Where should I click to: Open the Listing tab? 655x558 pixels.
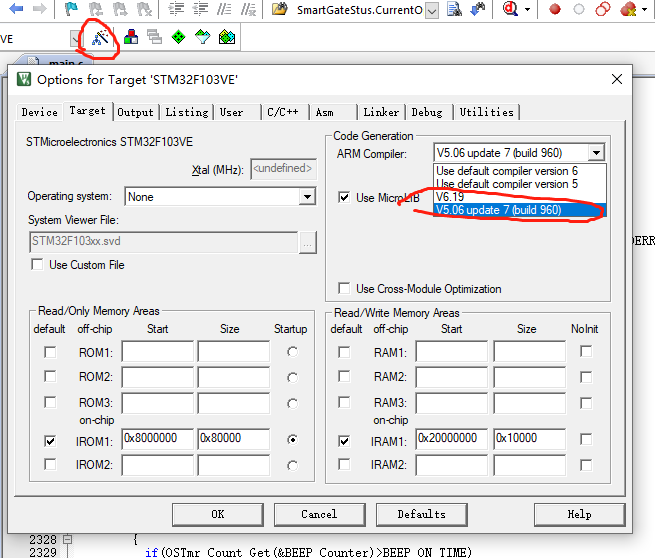point(187,112)
